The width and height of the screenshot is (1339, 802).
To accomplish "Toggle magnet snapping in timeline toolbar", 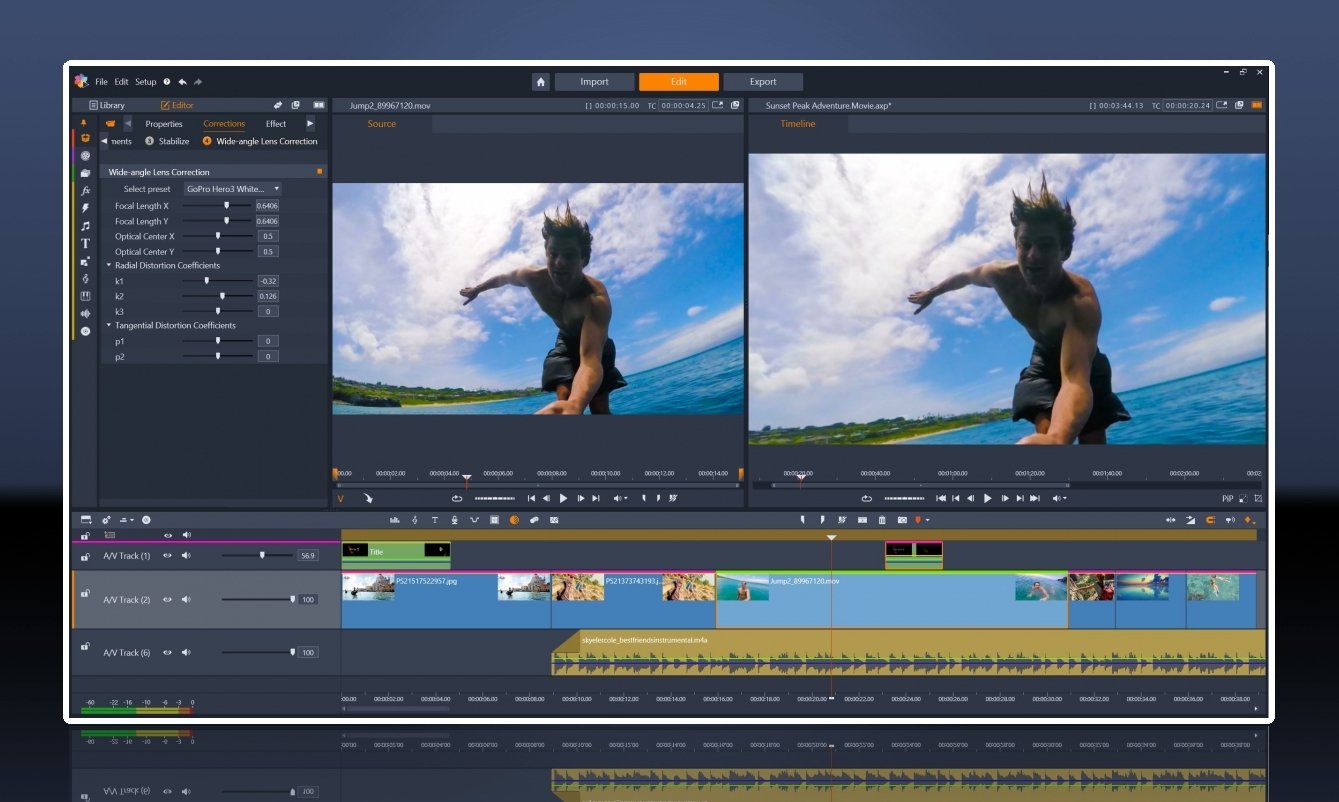I will (1210, 520).
